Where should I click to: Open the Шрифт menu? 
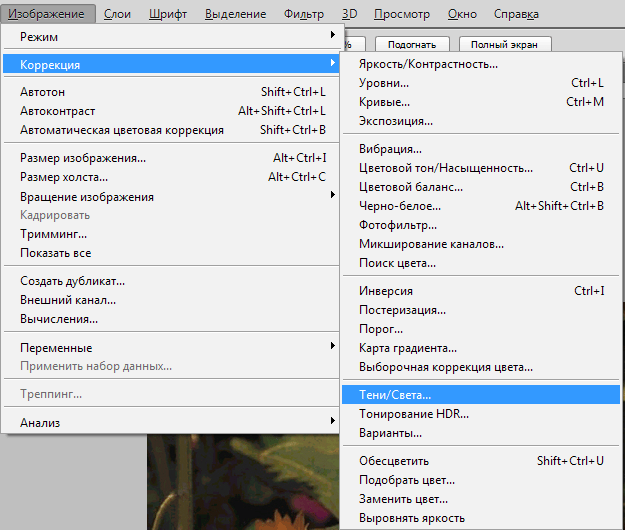point(167,14)
